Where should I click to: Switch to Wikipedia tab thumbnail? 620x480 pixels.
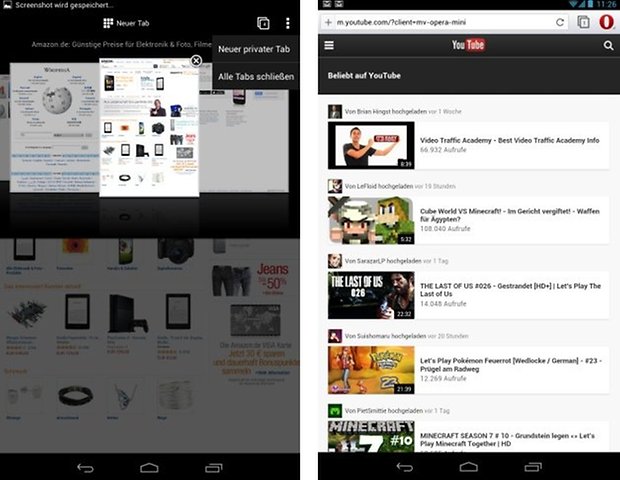click(55, 127)
